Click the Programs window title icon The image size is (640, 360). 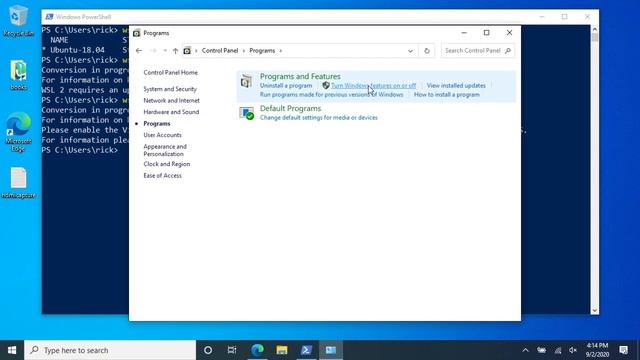tap(137, 33)
